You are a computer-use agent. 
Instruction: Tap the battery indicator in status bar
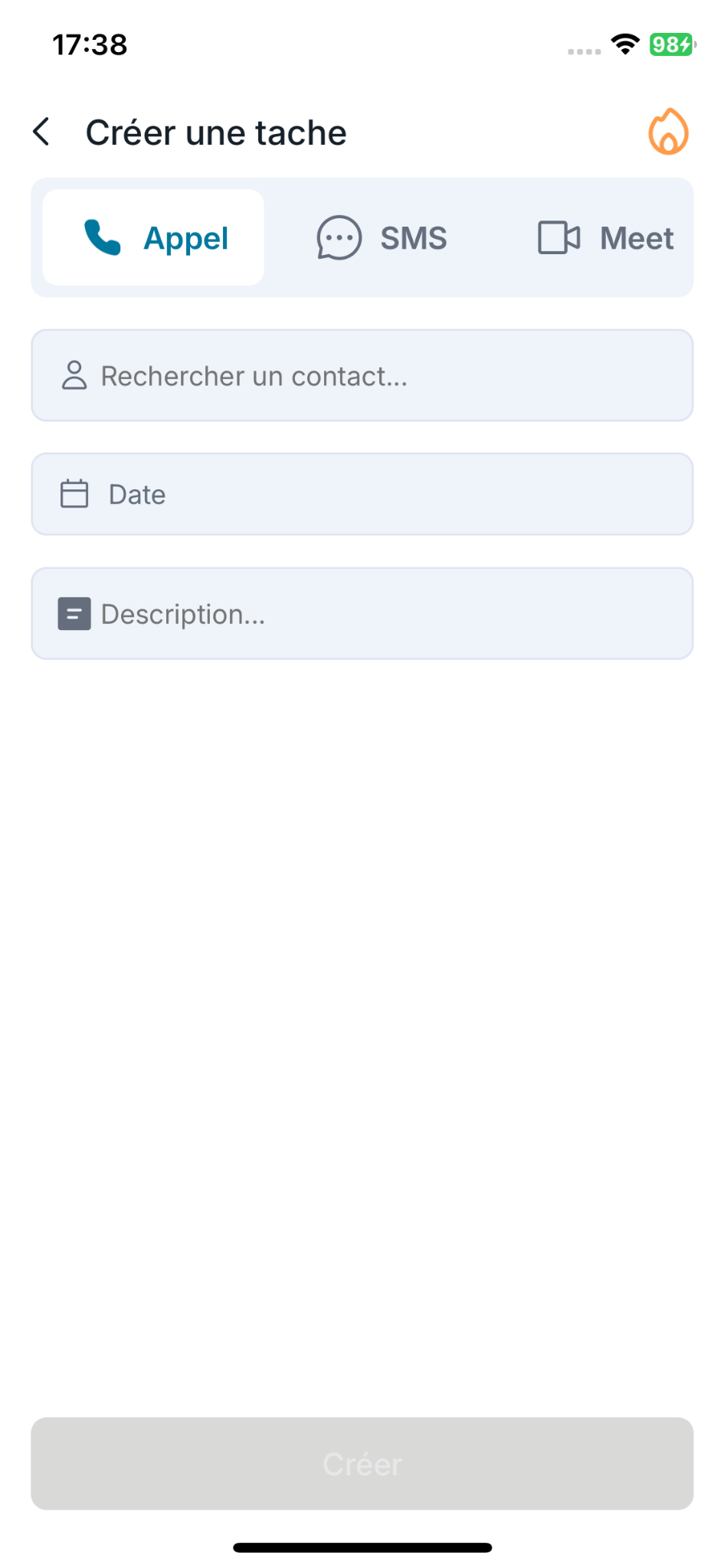672,44
